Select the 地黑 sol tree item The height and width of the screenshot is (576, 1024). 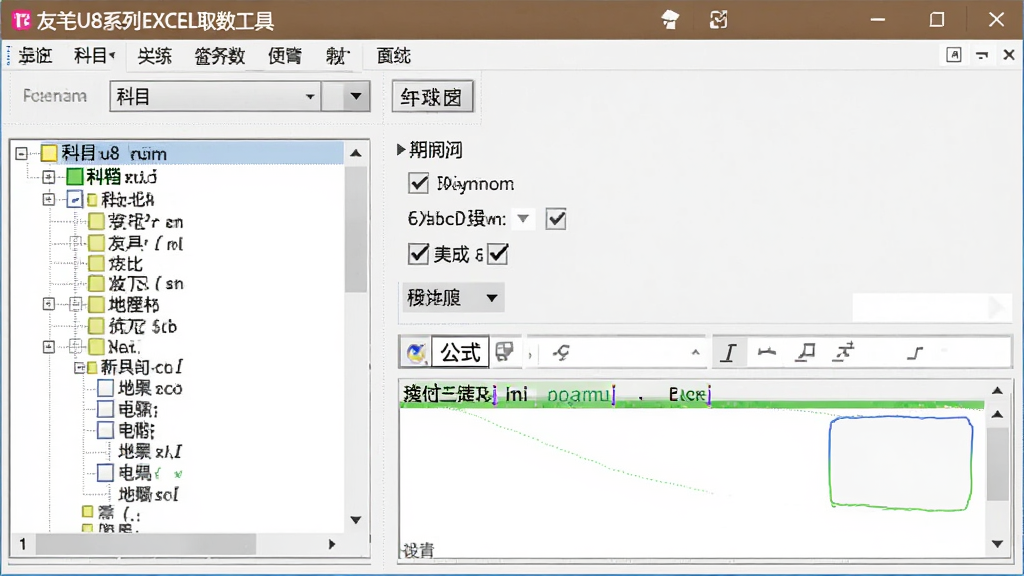point(148,494)
